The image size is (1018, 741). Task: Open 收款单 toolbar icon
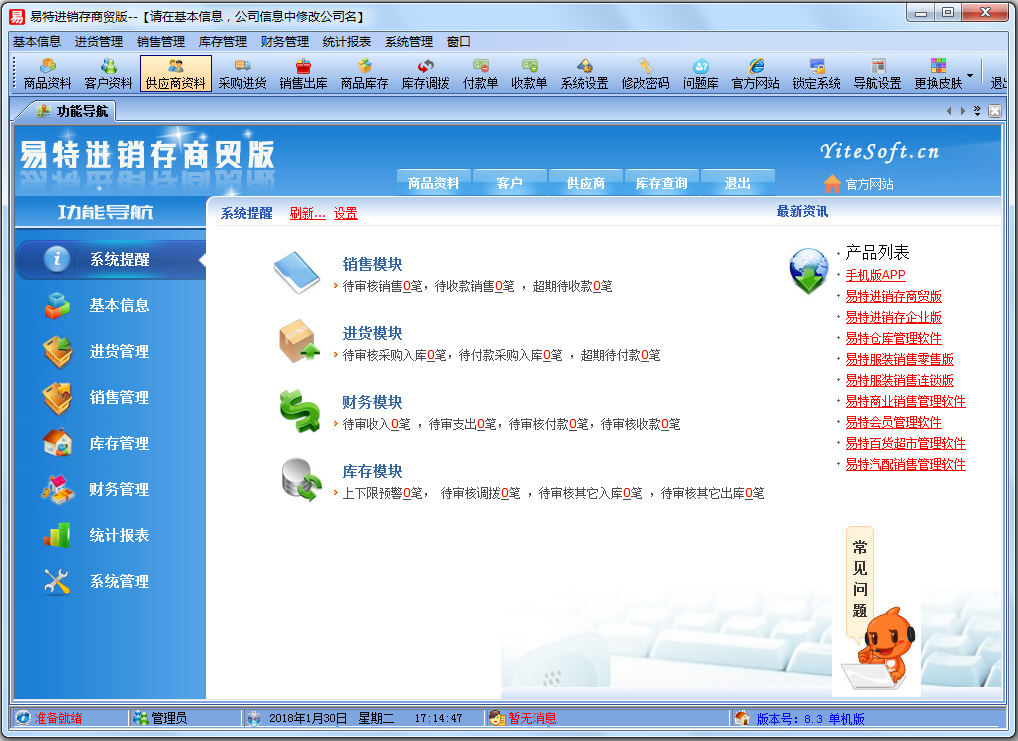529,73
